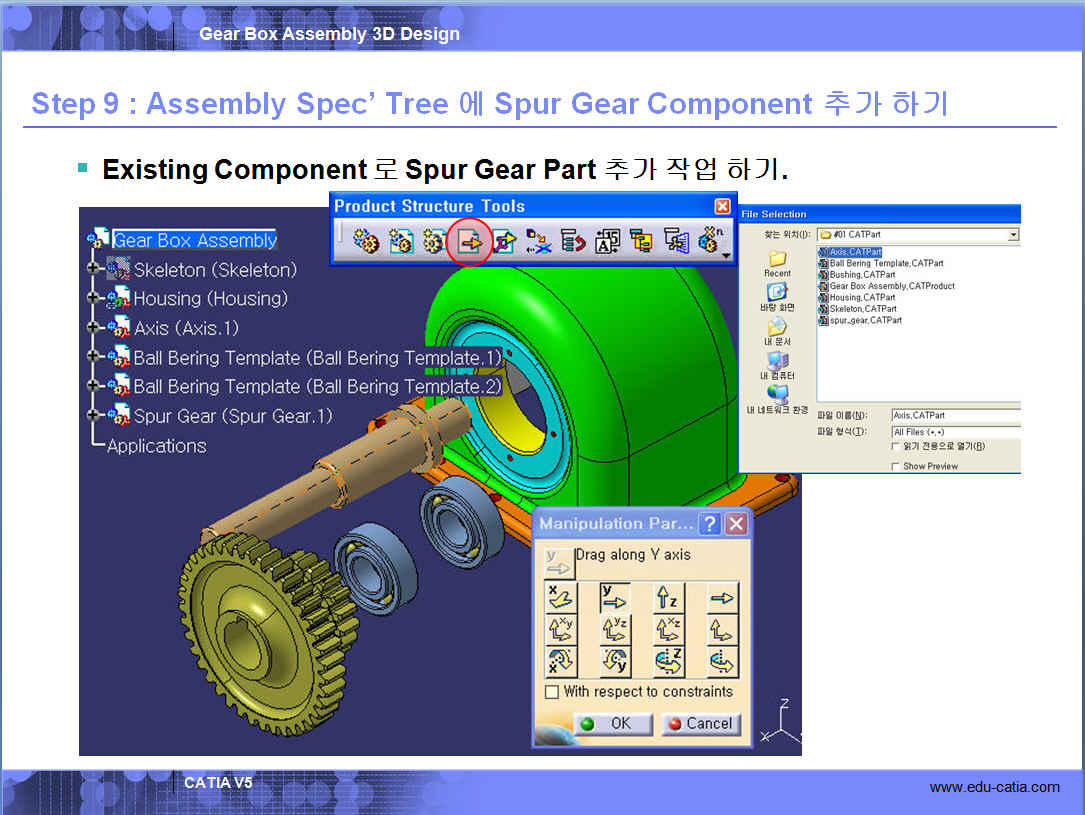1085x815 pixels.
Task: Select Drag around Z axis rotation icon
Action: [x=668, y=661]
